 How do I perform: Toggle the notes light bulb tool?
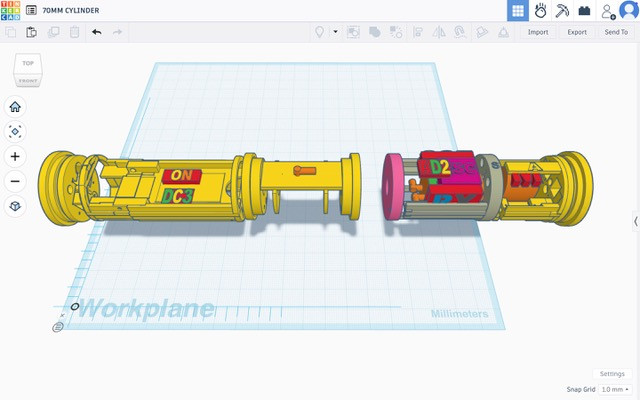[321, 32]
